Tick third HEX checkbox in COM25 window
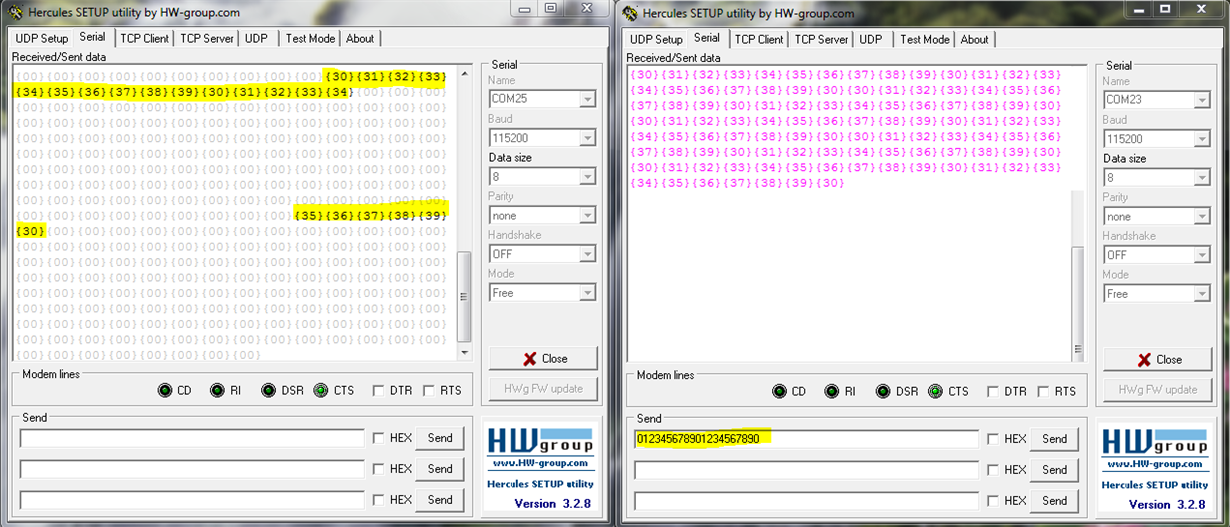1230x527 pixels. [378, 499]
